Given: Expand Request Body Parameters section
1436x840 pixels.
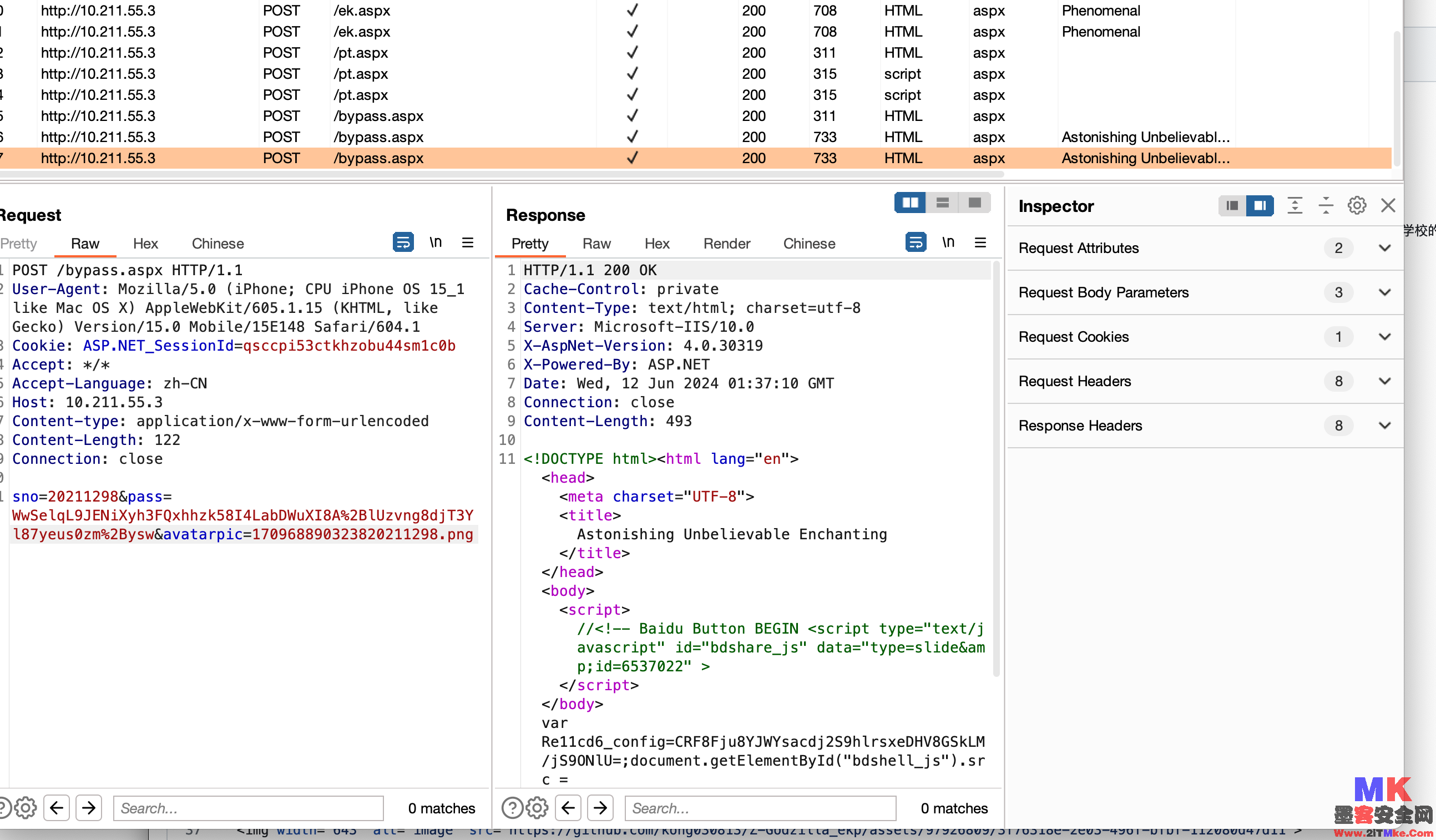Looking at the screenshot, I should point(1385,292).
